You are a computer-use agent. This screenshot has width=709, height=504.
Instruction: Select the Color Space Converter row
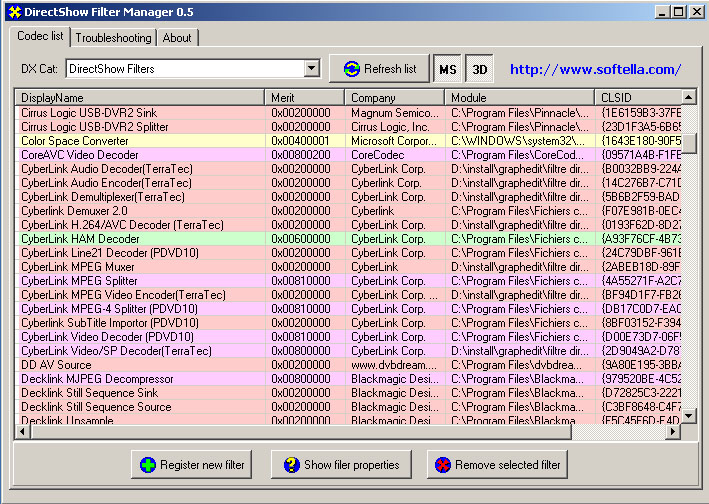click(348, 141)
